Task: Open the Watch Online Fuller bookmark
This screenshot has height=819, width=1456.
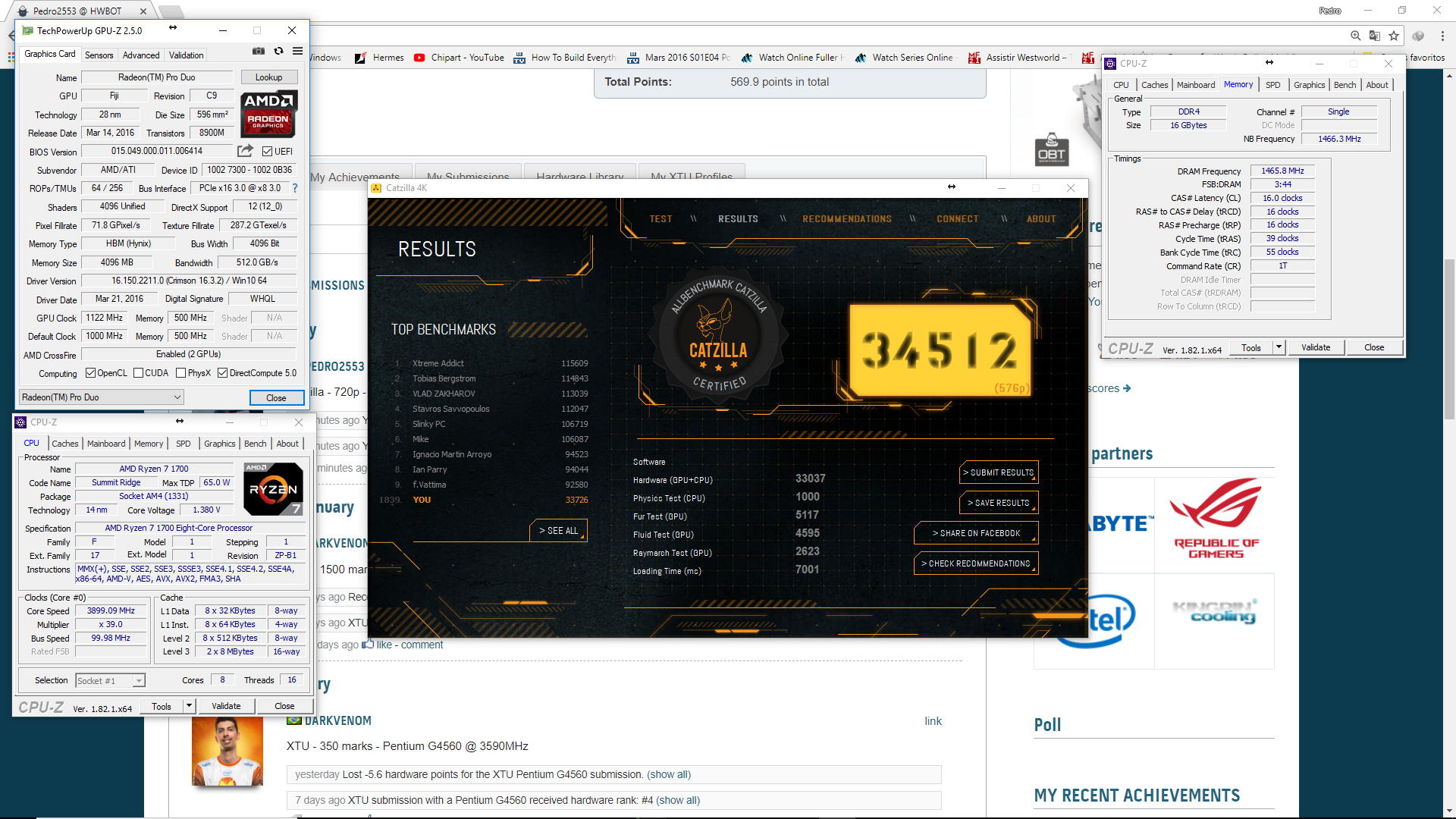Action: (x=793, y=58)
